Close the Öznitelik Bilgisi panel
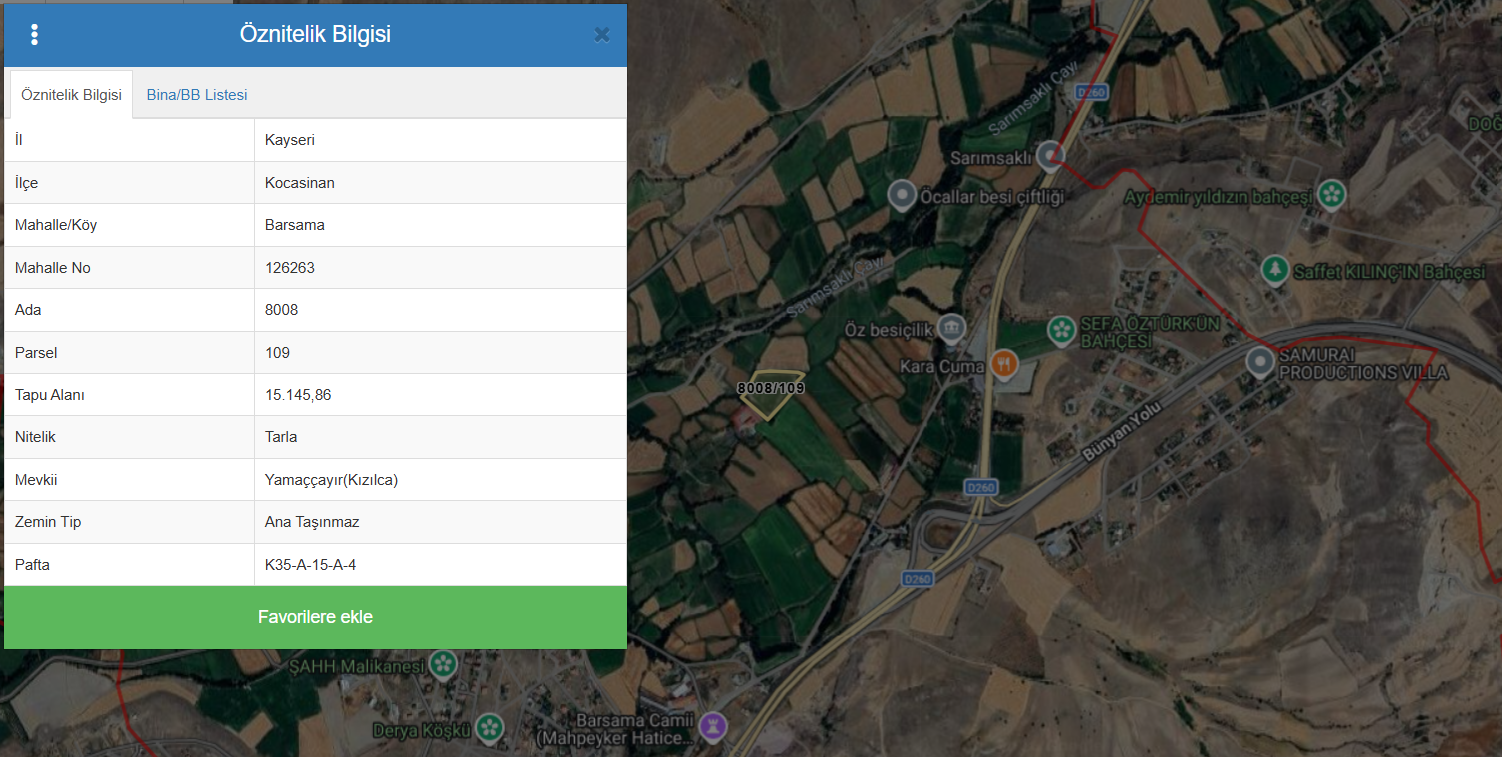Screen dimensions: 1502x757 click(x=601, y=35)
